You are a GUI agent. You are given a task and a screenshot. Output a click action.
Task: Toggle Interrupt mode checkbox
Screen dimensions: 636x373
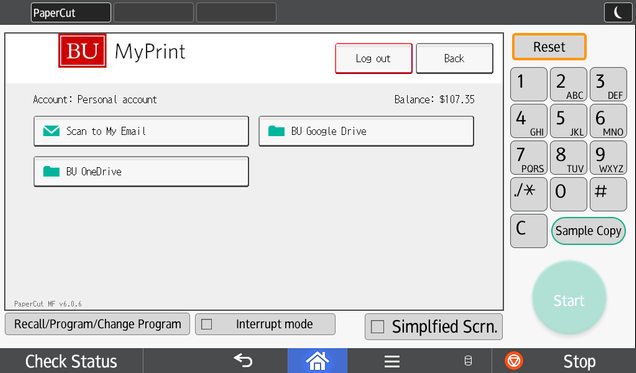(206, 324)
